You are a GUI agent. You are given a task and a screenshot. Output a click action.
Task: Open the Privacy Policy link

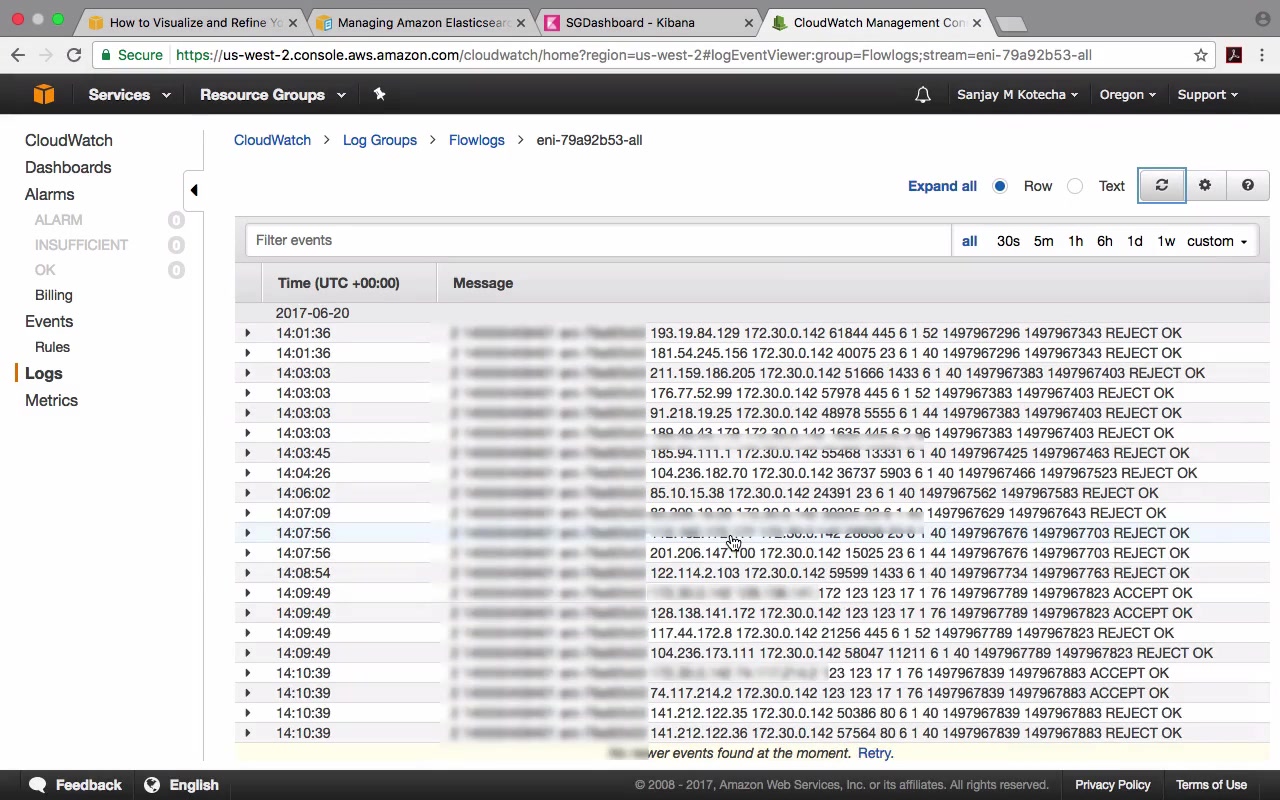1113,785
